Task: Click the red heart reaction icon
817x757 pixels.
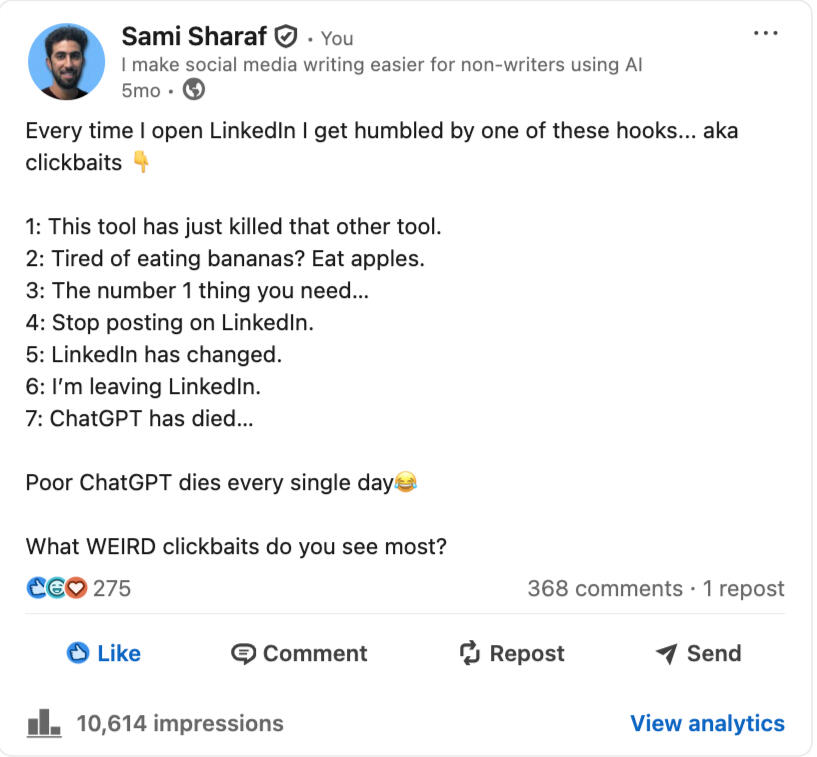Action: point(77,588)
